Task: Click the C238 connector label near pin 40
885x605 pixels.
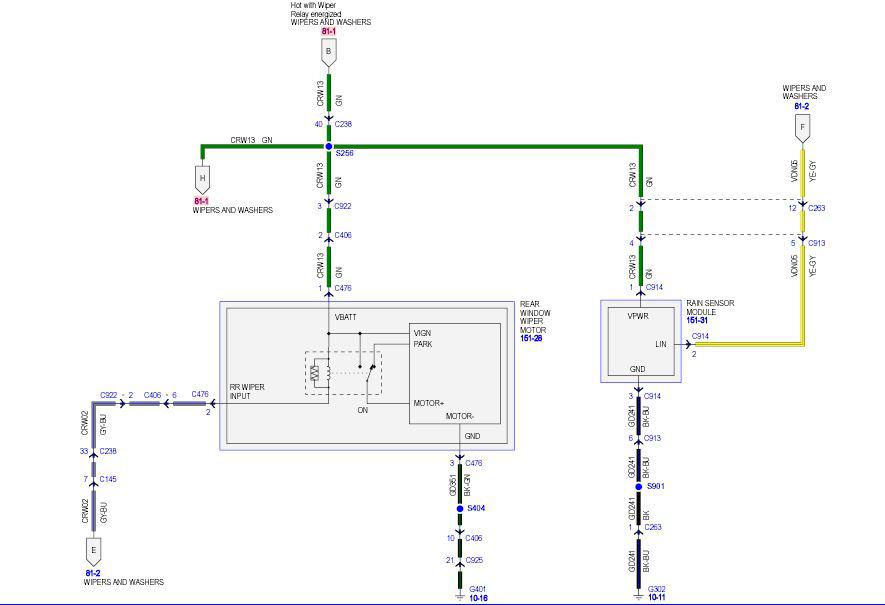Action: (343, 124)
